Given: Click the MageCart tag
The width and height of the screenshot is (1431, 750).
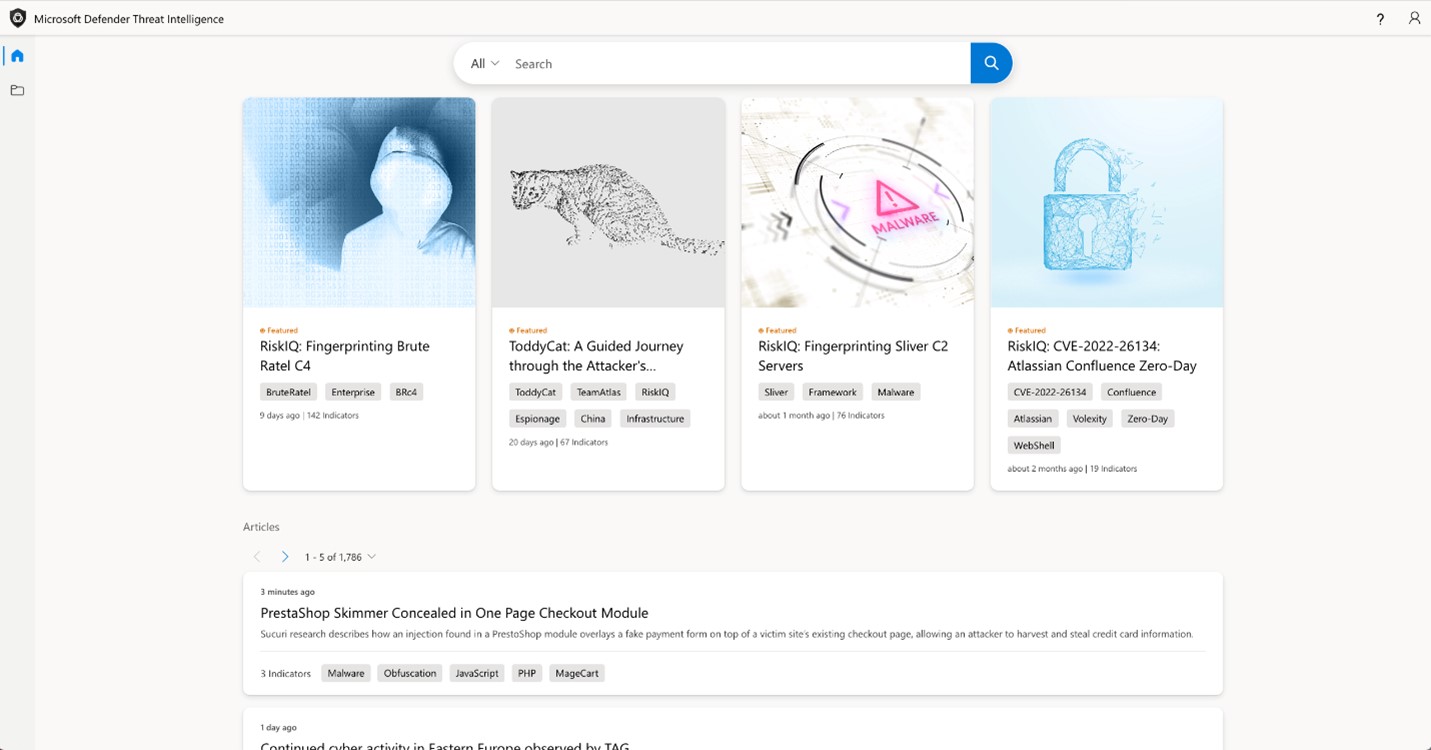Looking at the screenshot, I should (576, 673).
